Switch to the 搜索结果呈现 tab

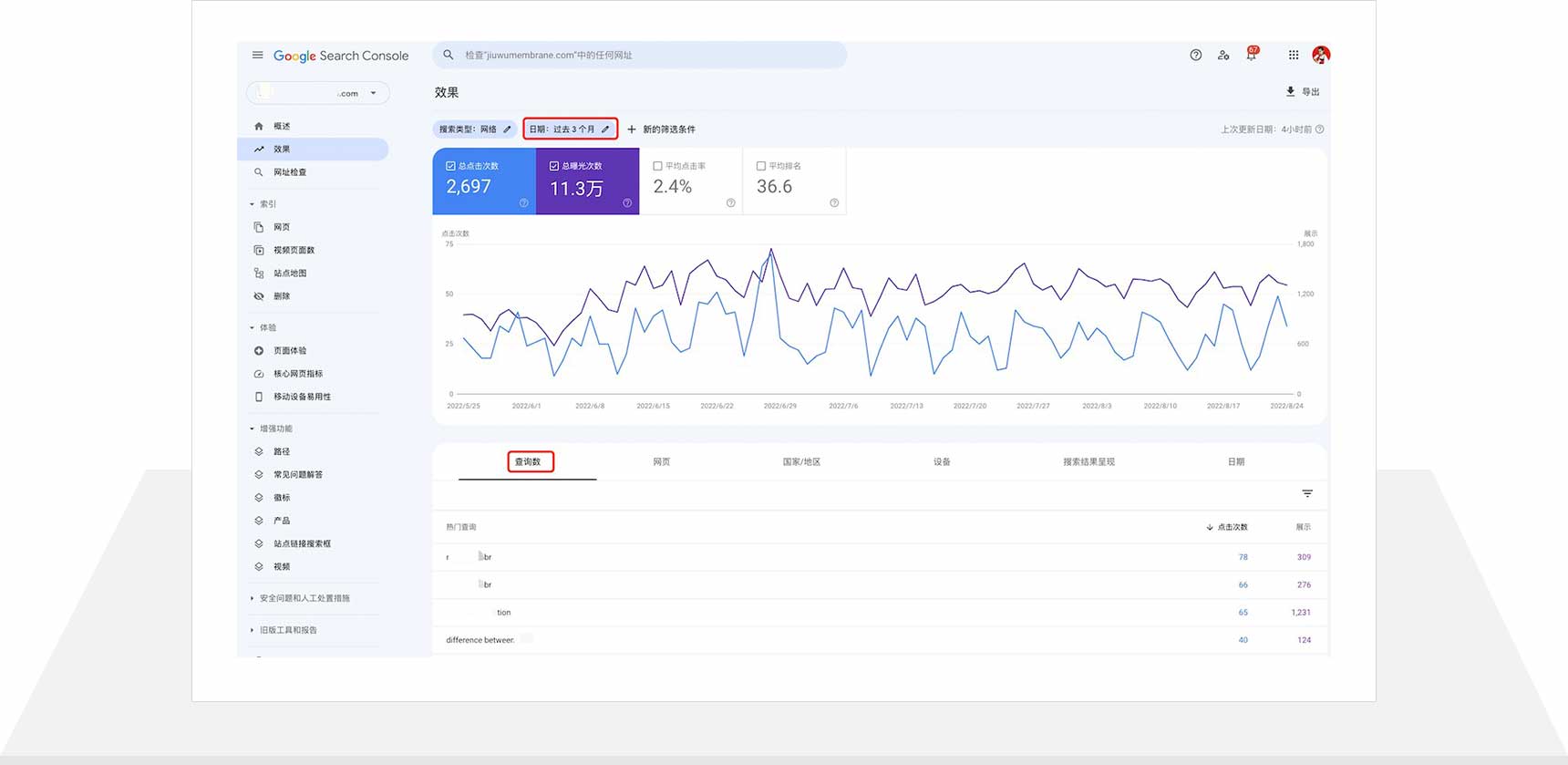point(1088,462)
